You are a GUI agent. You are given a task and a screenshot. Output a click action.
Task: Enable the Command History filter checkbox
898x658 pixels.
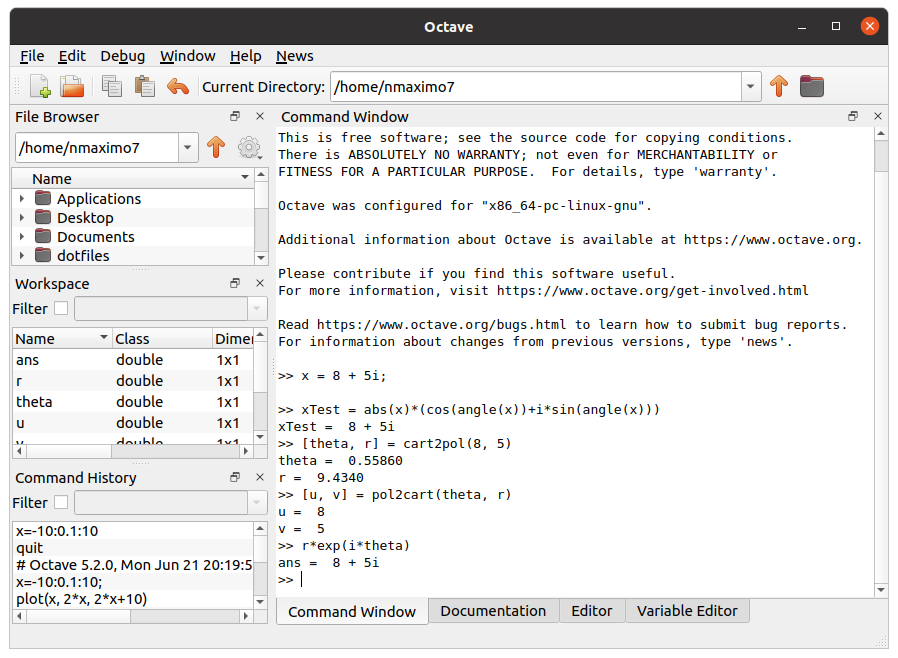tap(61, 502)
